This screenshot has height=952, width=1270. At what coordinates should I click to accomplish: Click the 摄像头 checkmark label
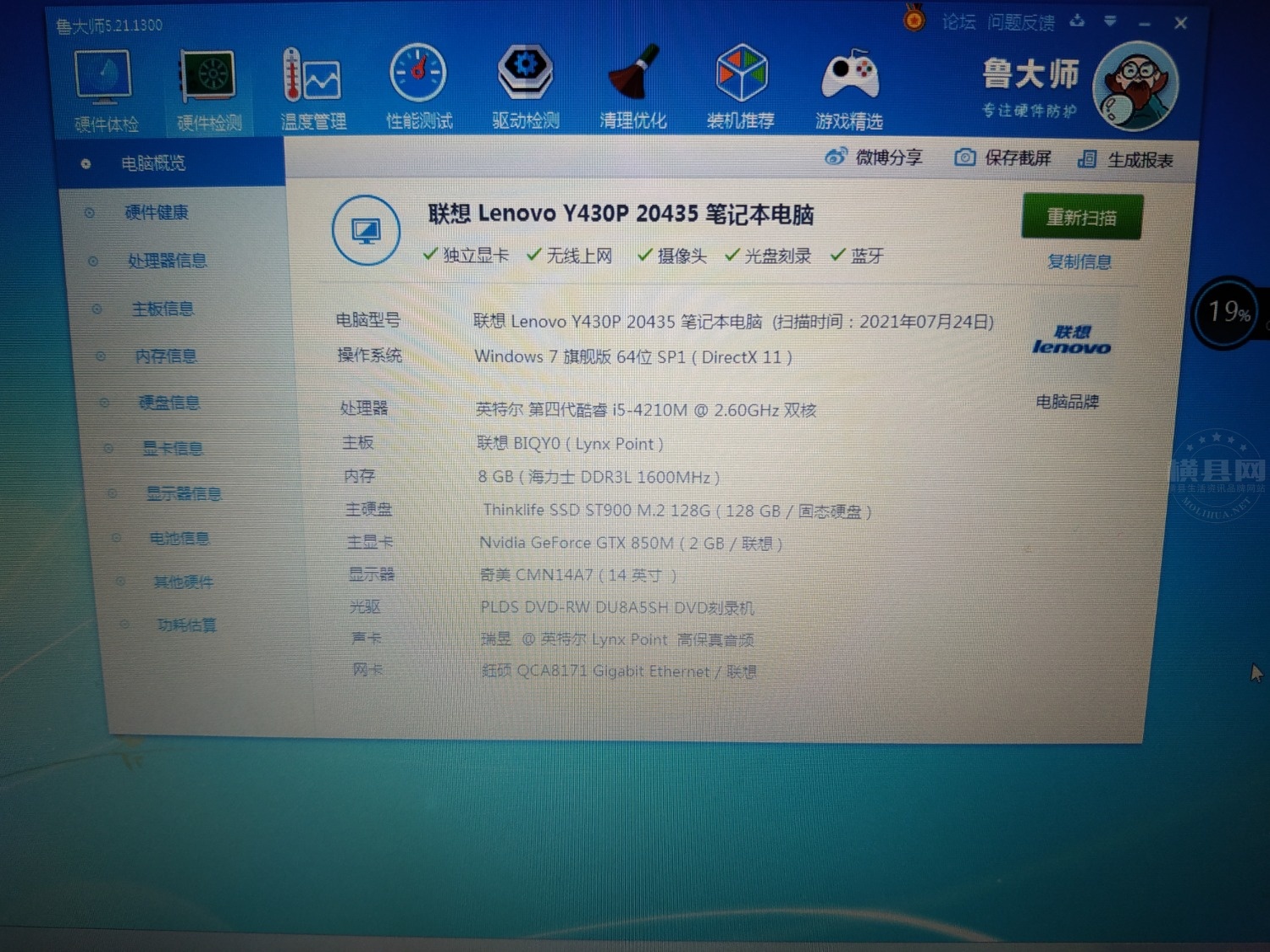[x=672, y=256]
